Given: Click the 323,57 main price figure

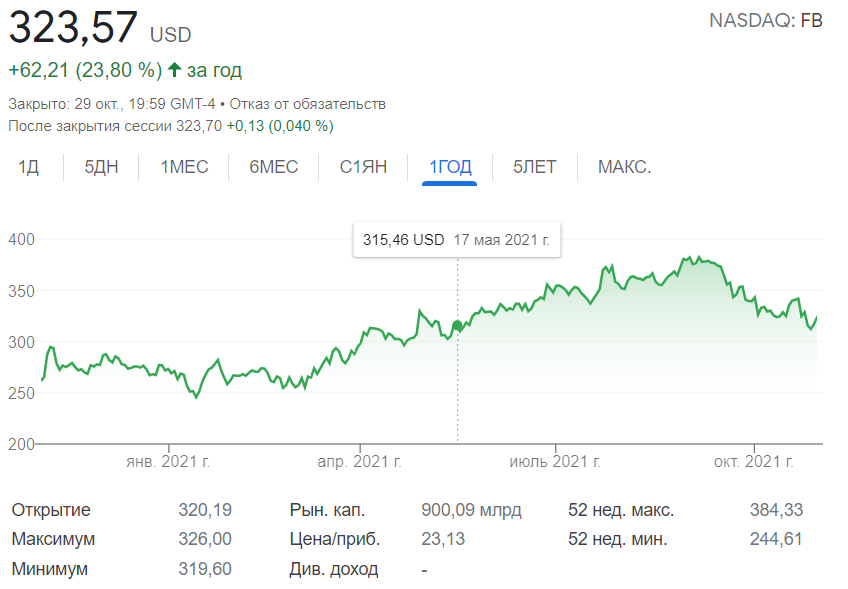Looking at the screenshot, I should (x=73, y=27).
